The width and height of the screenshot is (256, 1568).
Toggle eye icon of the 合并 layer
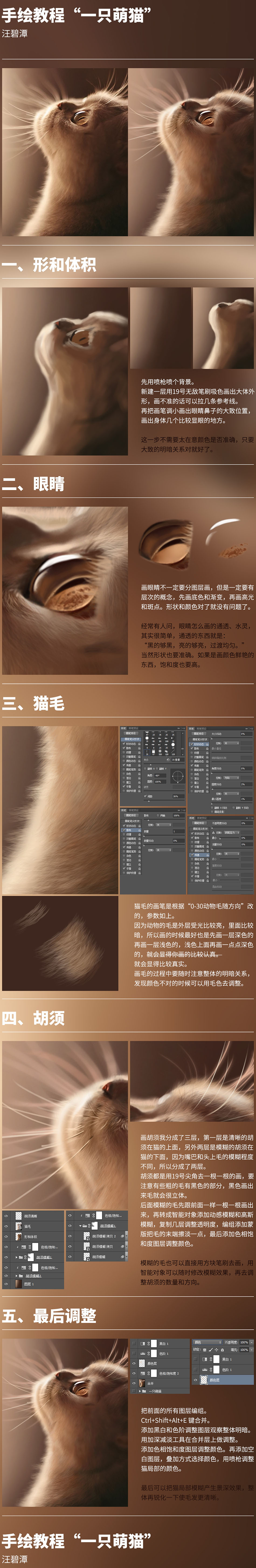pyautogui.click(x=133, y=1384)
